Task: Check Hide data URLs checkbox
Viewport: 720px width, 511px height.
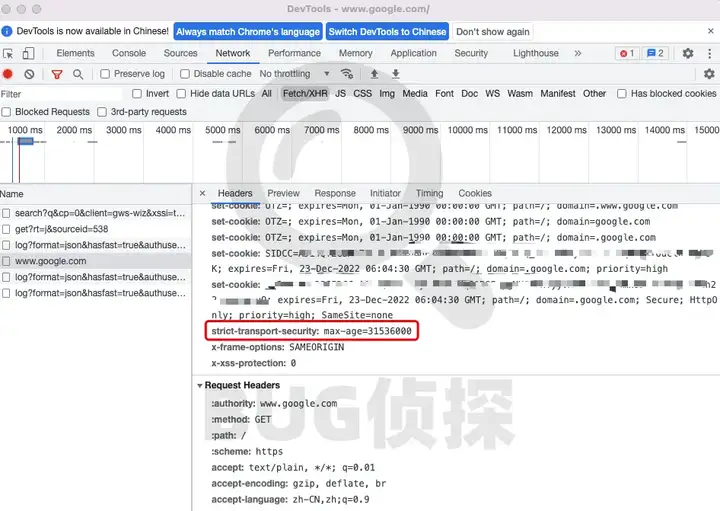Action: pyautogui.click(x=181, y=94)
